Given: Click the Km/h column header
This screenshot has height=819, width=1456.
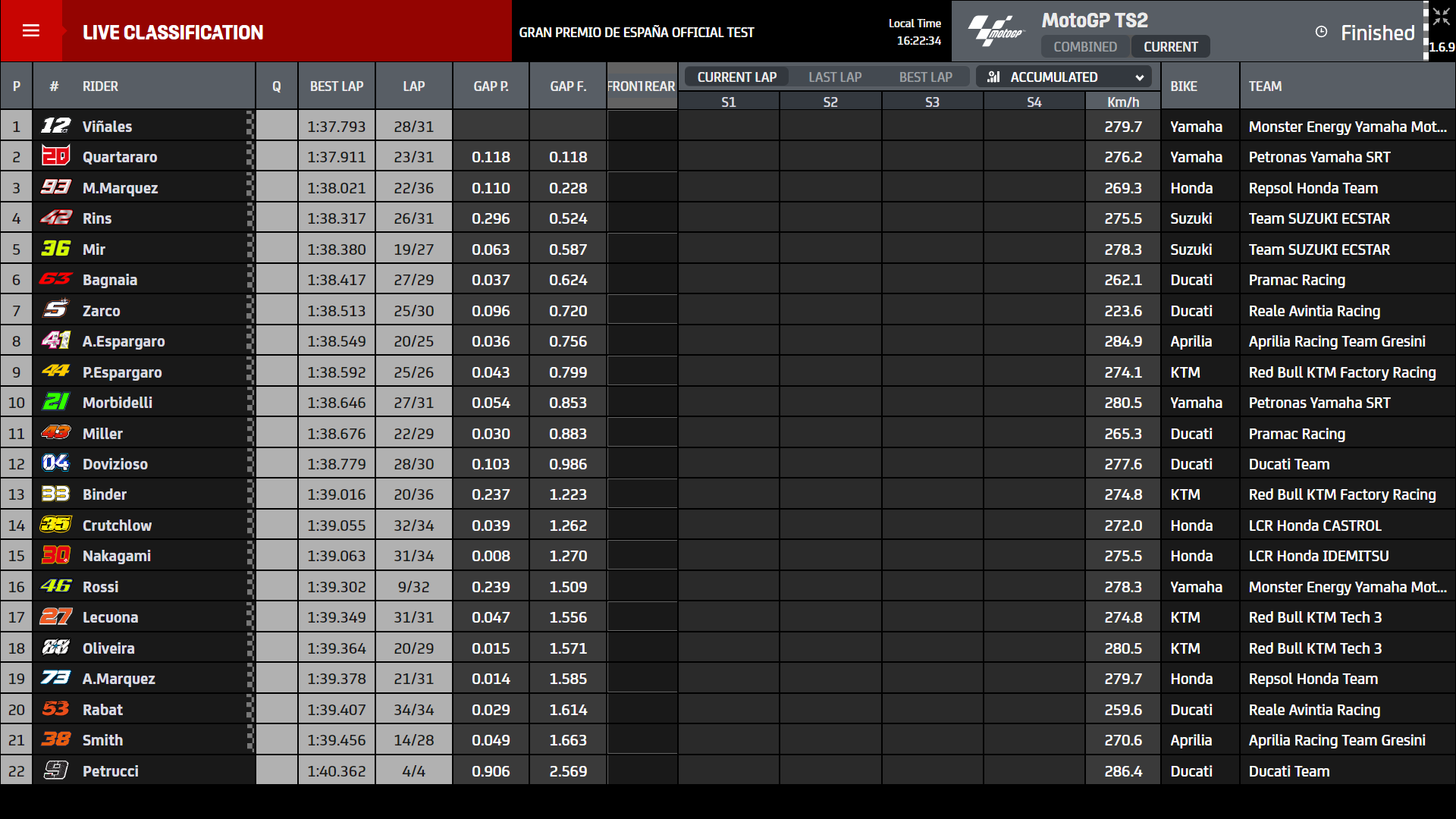Looking at the screenshot, I should 1122,102.
